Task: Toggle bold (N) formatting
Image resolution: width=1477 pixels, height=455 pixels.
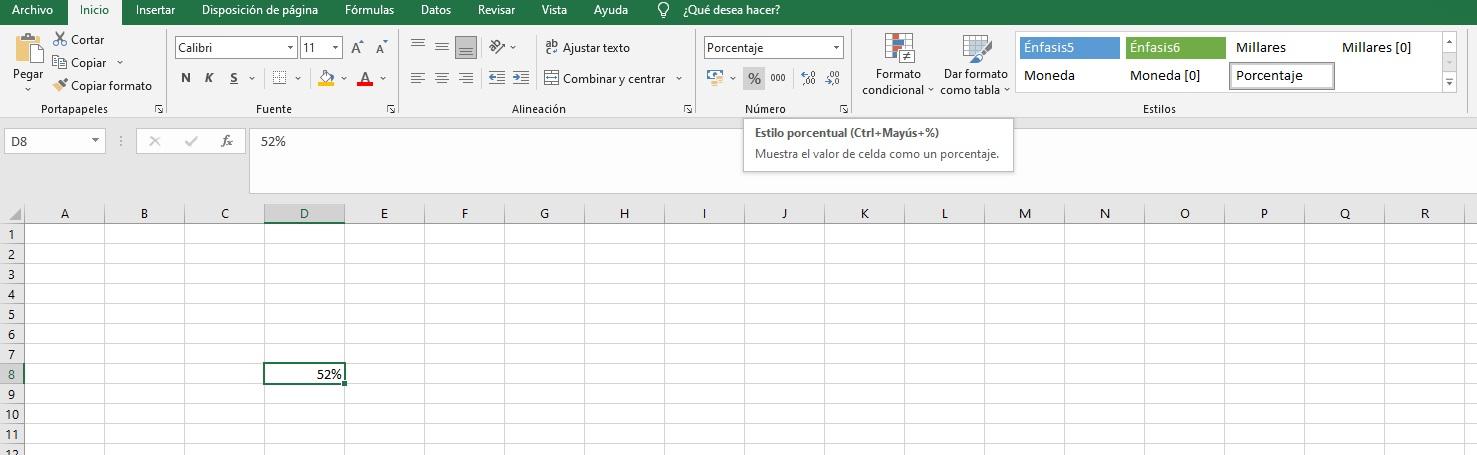Action: coord(186,78)
